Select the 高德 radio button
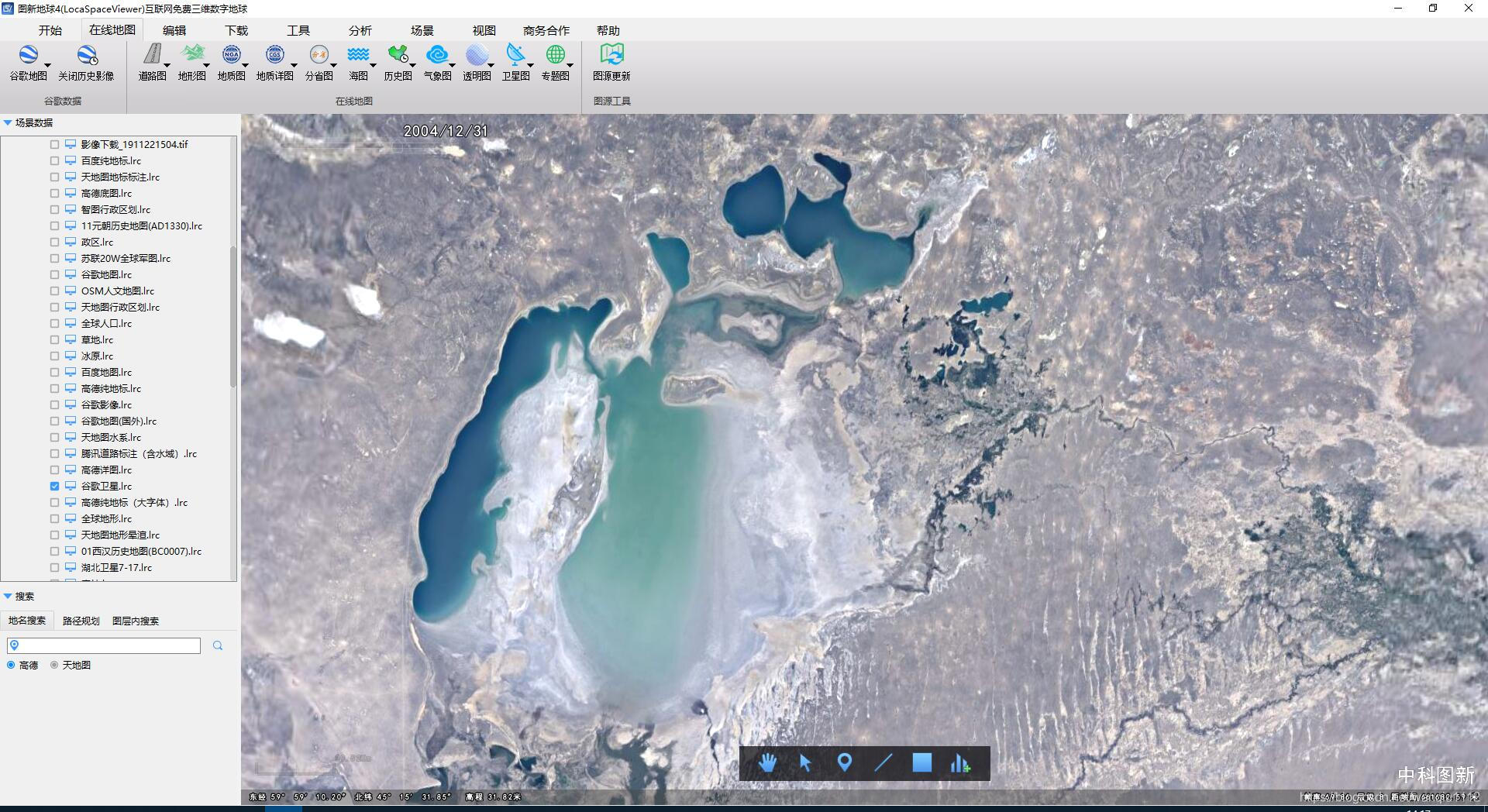1488x812 pixels. click(x=11, y=665)
